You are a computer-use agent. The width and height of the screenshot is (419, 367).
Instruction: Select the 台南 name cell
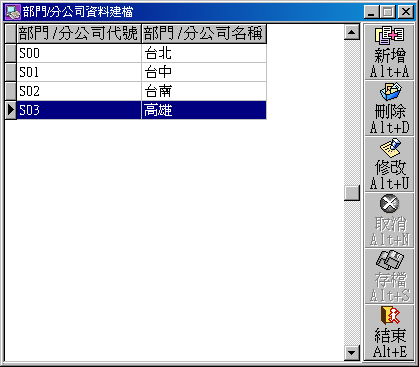pyautogui.click(x=204, y=91)
